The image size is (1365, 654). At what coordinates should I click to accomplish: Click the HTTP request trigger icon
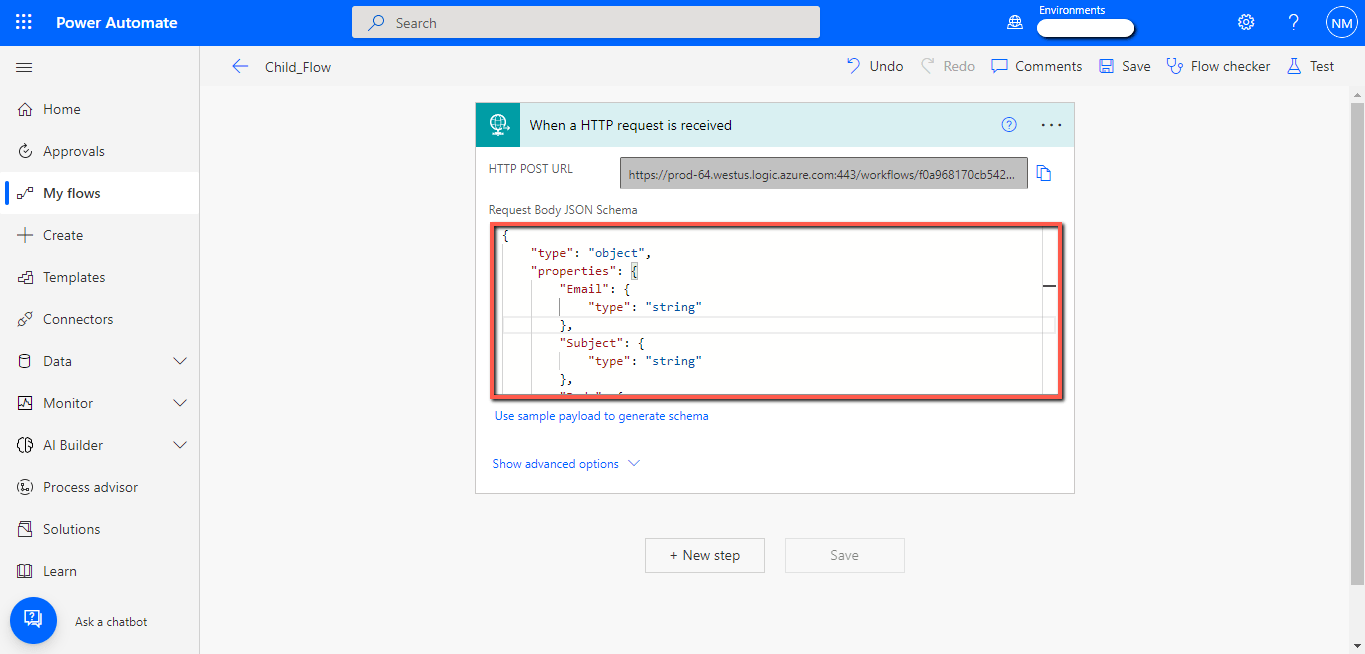(498, 125)
